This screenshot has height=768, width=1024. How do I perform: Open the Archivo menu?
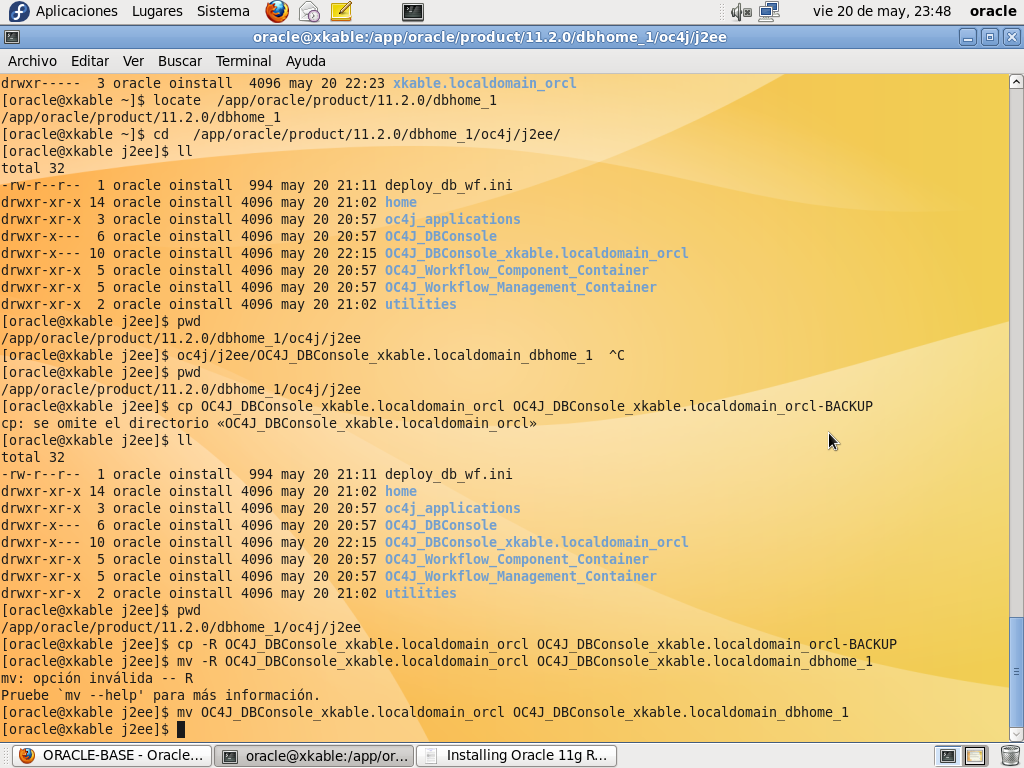click(32, 61)
